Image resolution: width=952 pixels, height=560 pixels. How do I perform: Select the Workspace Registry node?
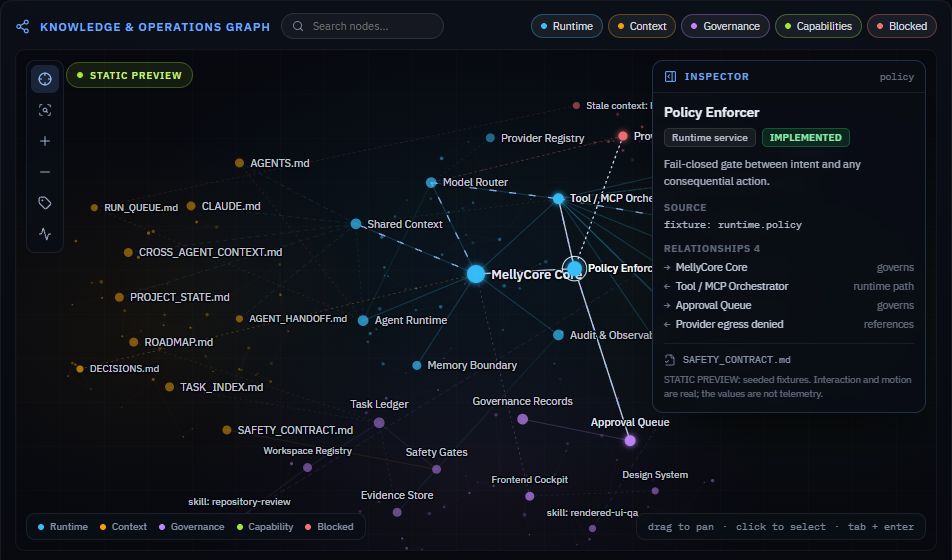pyautogui.click(x=307, y=468)
